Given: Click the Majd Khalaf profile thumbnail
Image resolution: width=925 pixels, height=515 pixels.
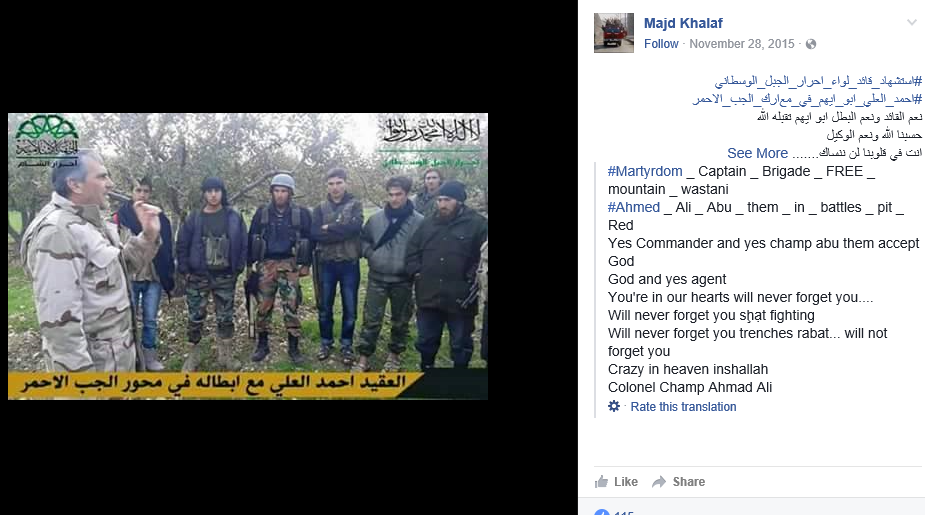Looking at the screenshot, I should 614,33.
